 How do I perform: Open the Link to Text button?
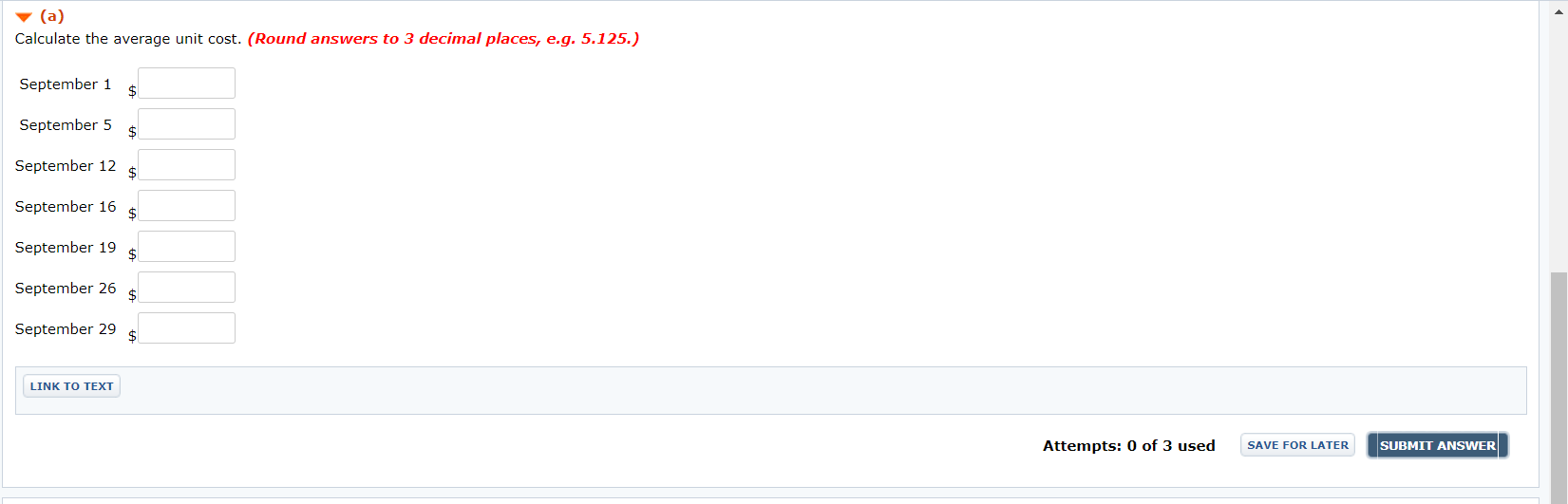click(72, 386)
